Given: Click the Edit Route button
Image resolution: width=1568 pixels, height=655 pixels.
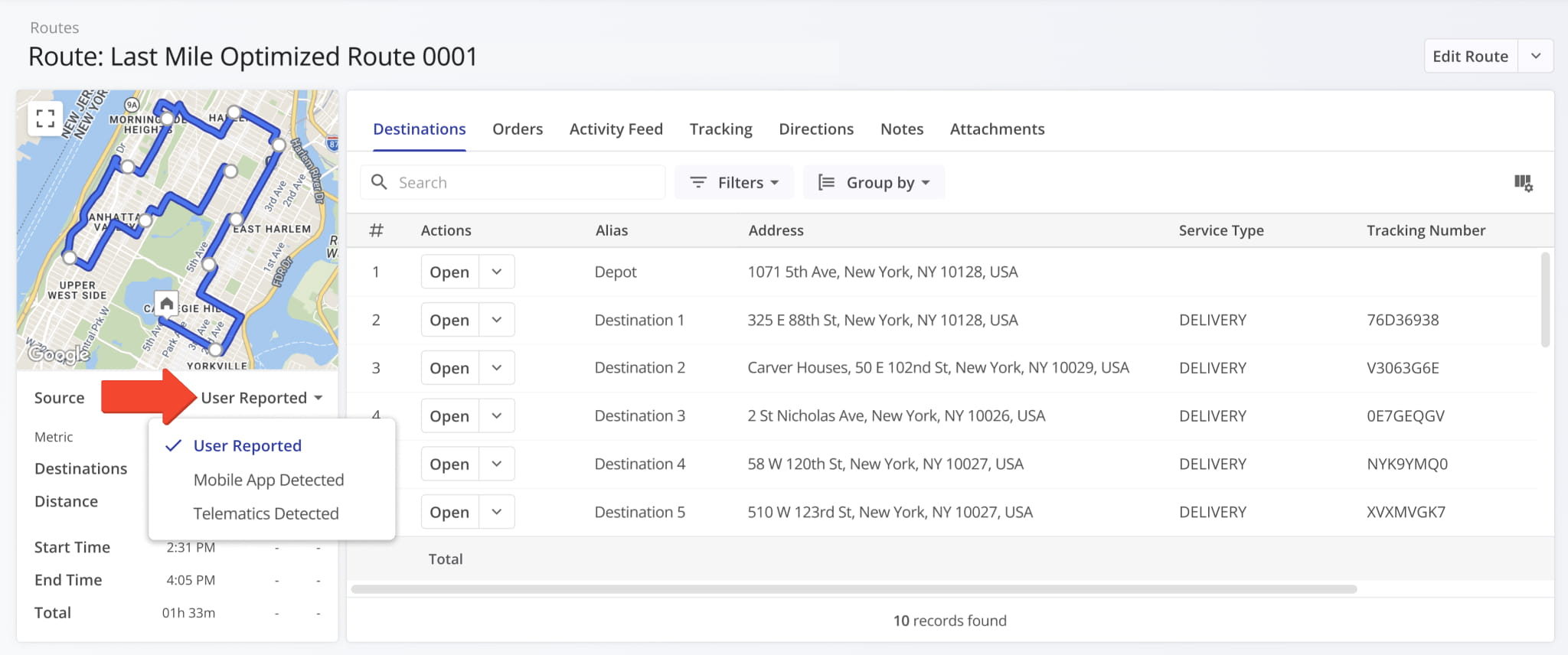Looking at the screenshot, I should click(x=1470, y=56).
